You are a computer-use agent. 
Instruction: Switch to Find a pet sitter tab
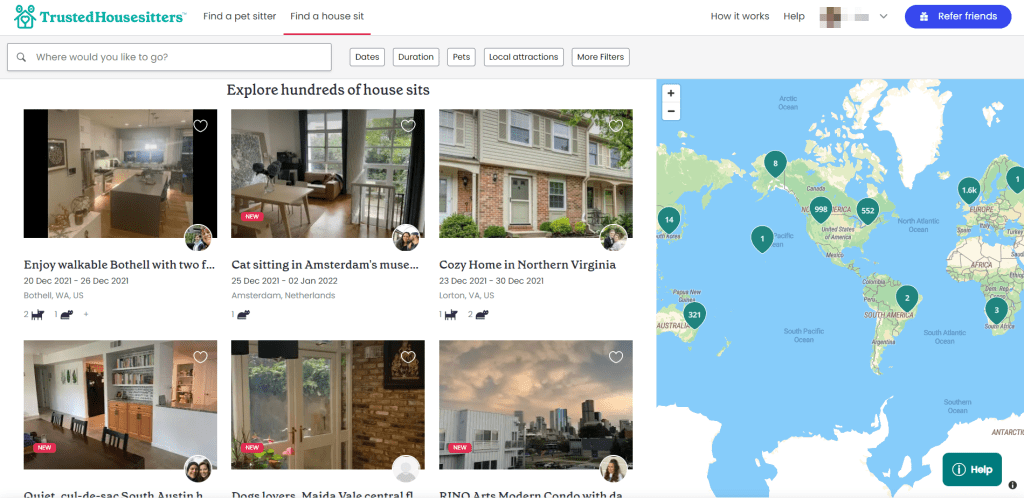tap(240, 16)
